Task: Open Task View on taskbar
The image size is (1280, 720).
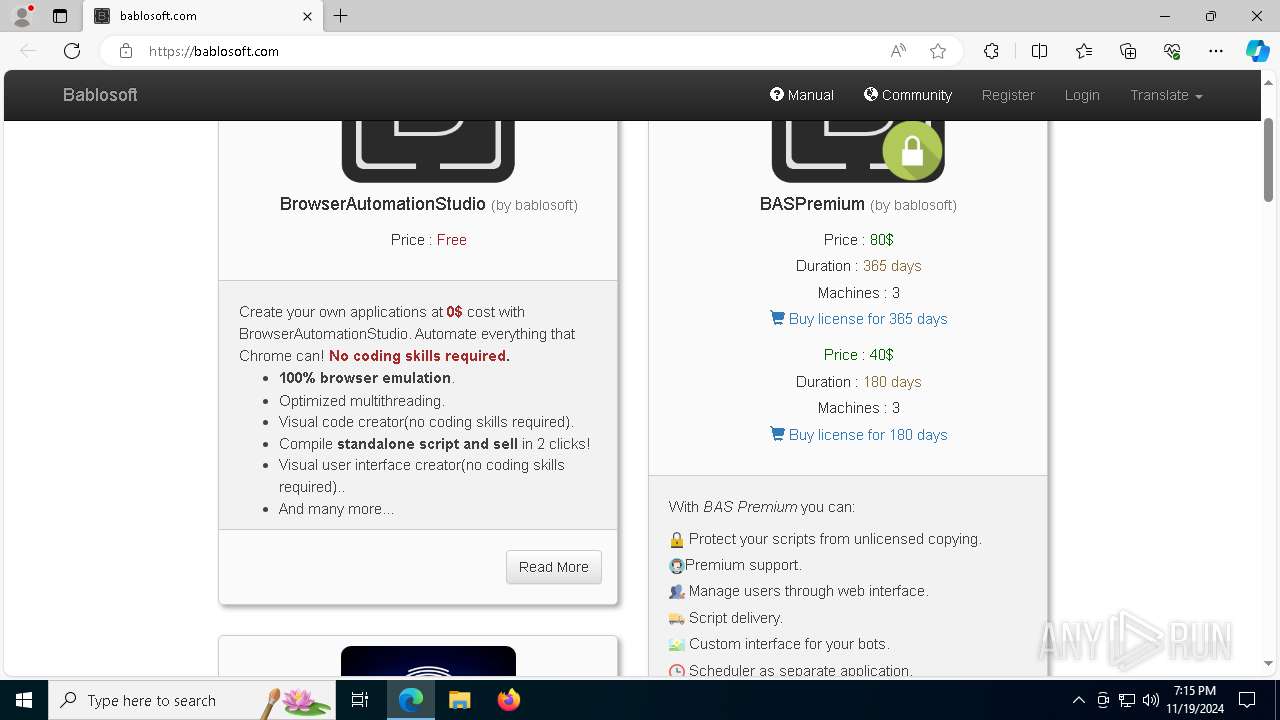Action: click(x=361, y=700)
